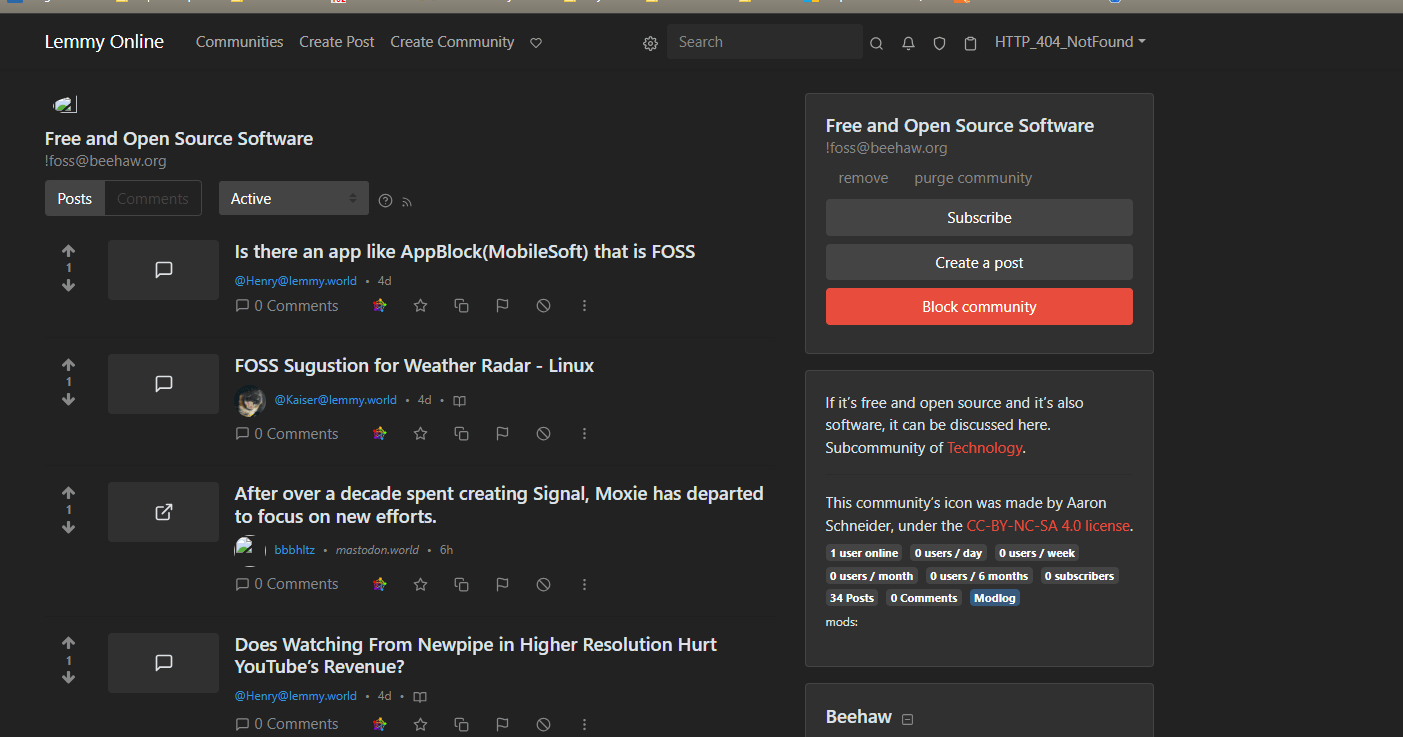Downvote the Weather Radar post
1403x737 pixels.
tap(68, 400)
